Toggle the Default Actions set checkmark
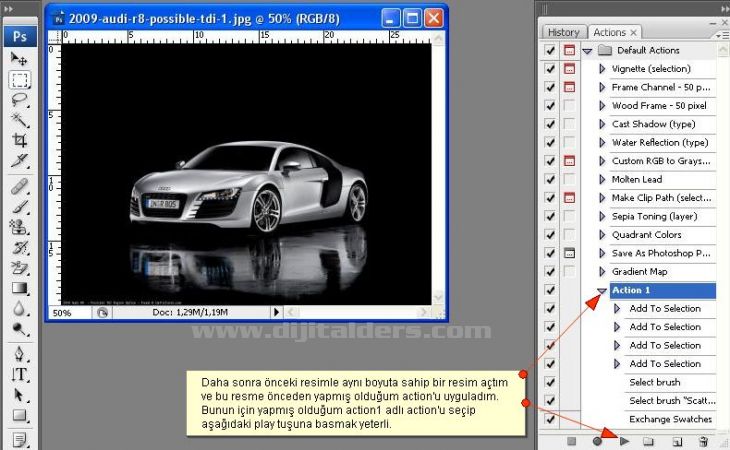The width and height of the screenshot is (730, 450). click(x=550, y=50)
